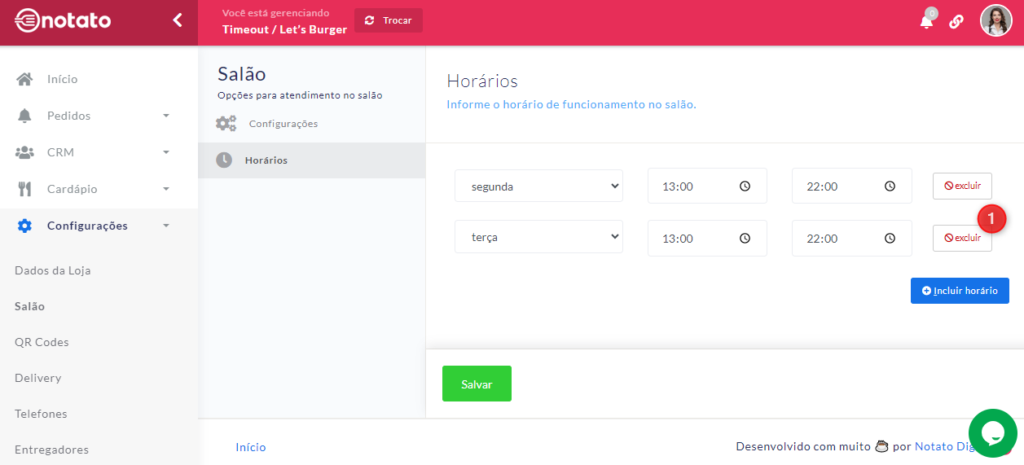Click the Incluir horário button
Image resolution: width=1024 pixels, height=465 pixels.
[959, 290]
